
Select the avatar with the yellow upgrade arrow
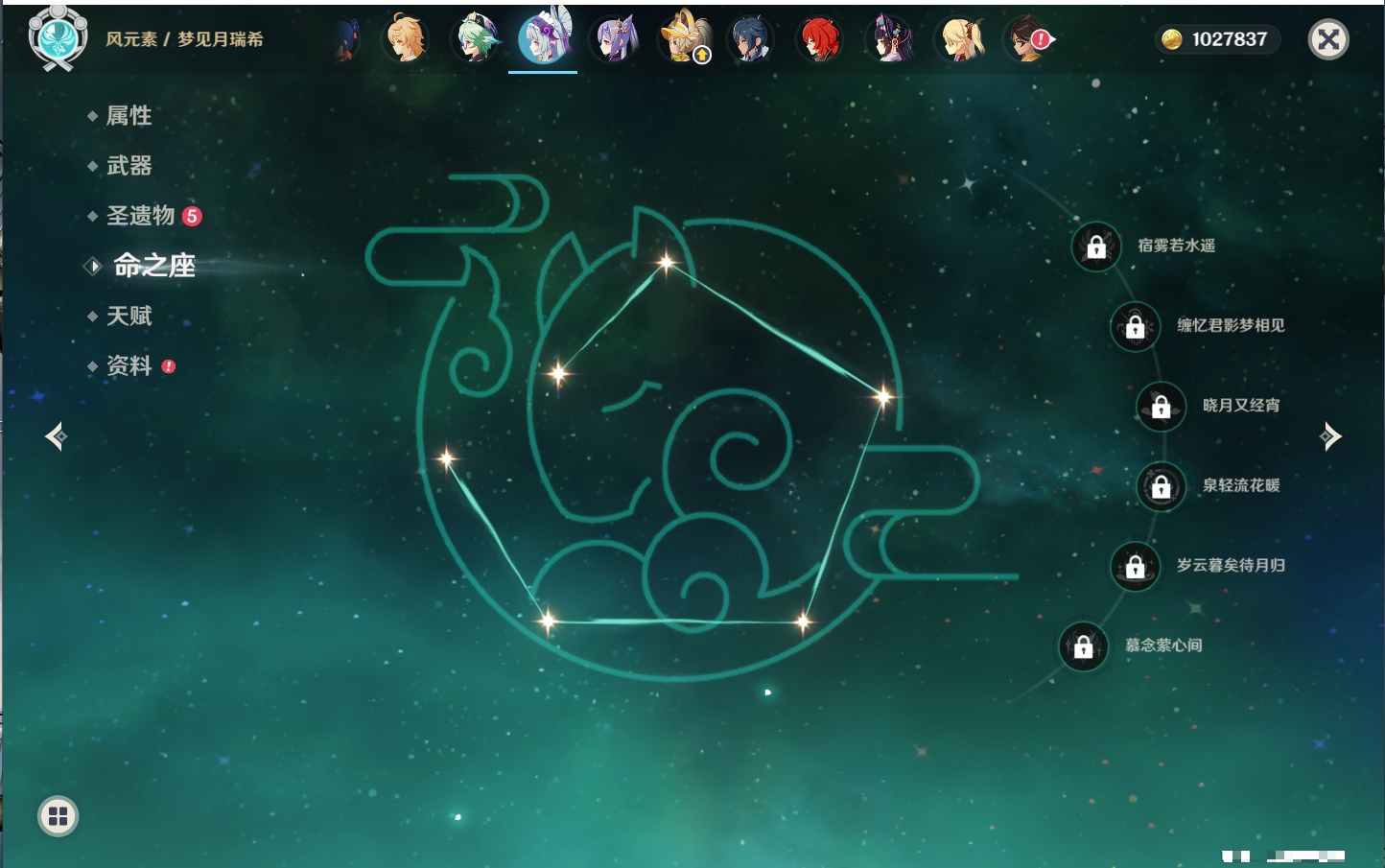[x=683, y=39]
